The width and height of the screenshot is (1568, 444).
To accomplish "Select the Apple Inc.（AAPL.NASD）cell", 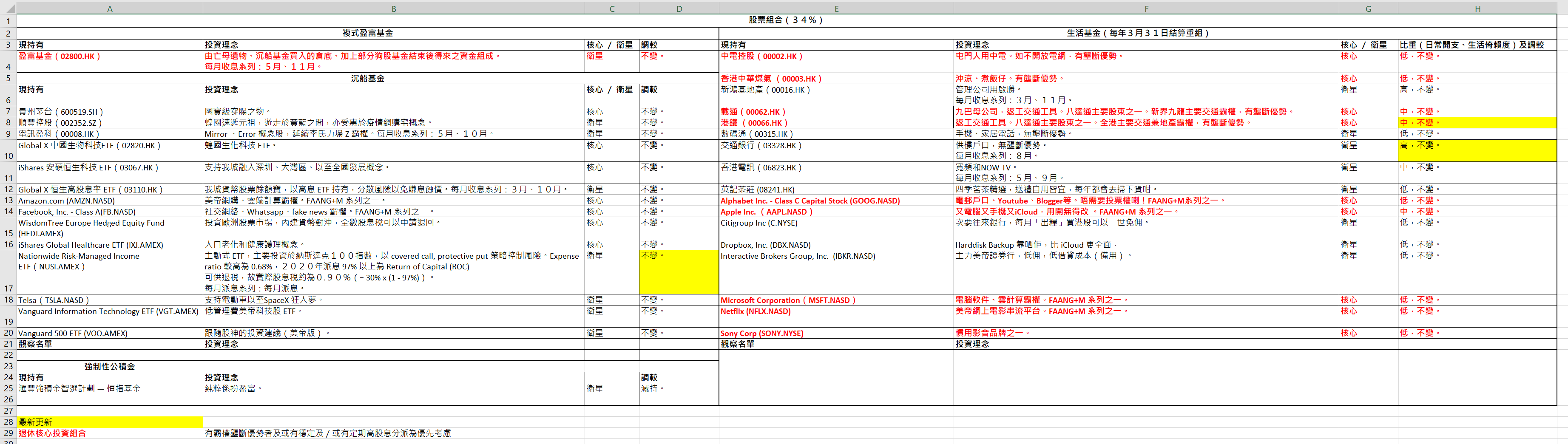I will pyautogui.click(x=836, y=212).
